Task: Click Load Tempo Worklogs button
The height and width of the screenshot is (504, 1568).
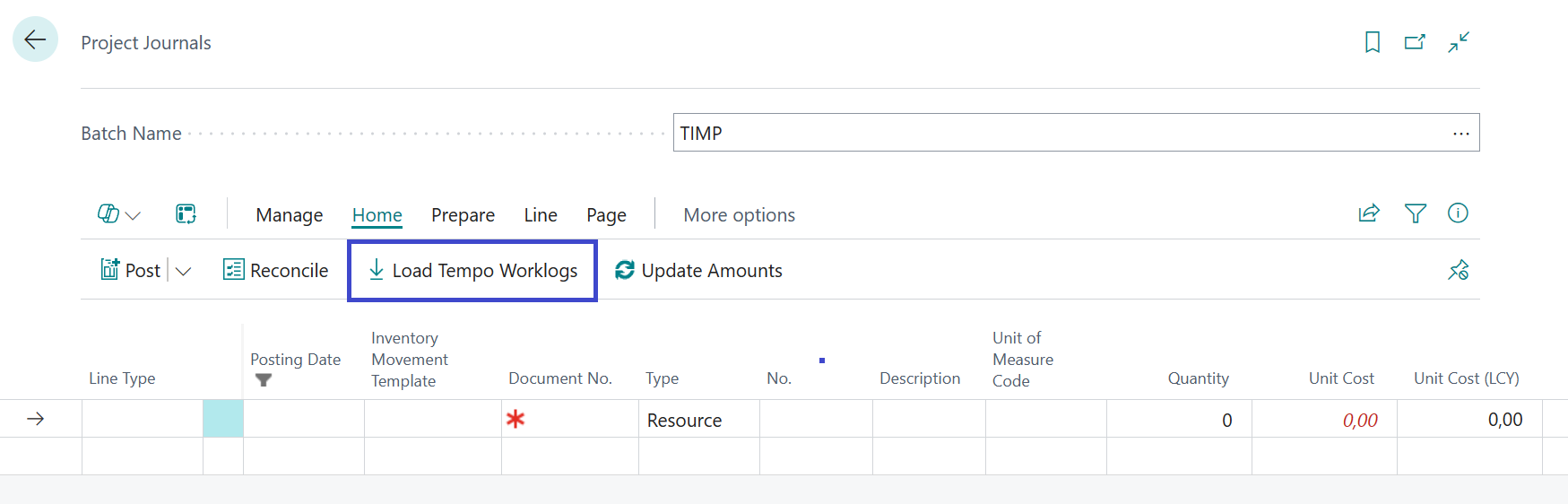Action: click(x=472, y=271)
